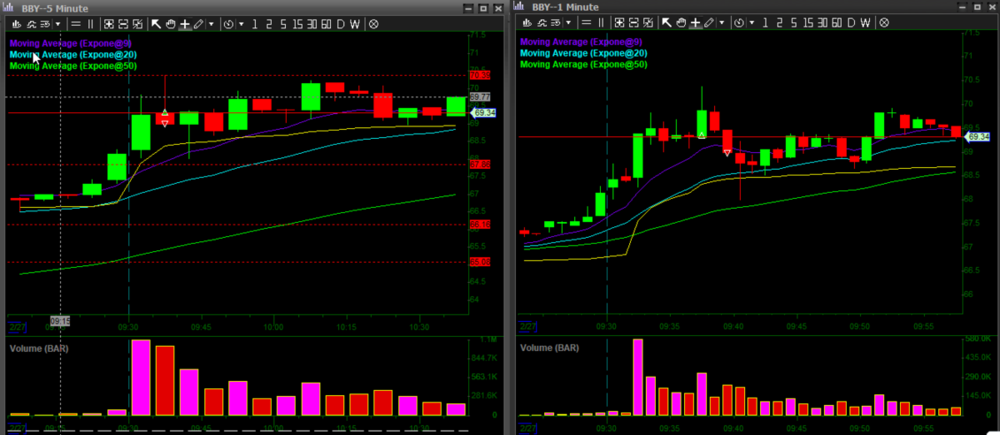Viewport: 1000px width, 435px height.
Task: Expand drawing tools dropdown arrow in 1 Minute chart
Action: (x=721, y=22)
